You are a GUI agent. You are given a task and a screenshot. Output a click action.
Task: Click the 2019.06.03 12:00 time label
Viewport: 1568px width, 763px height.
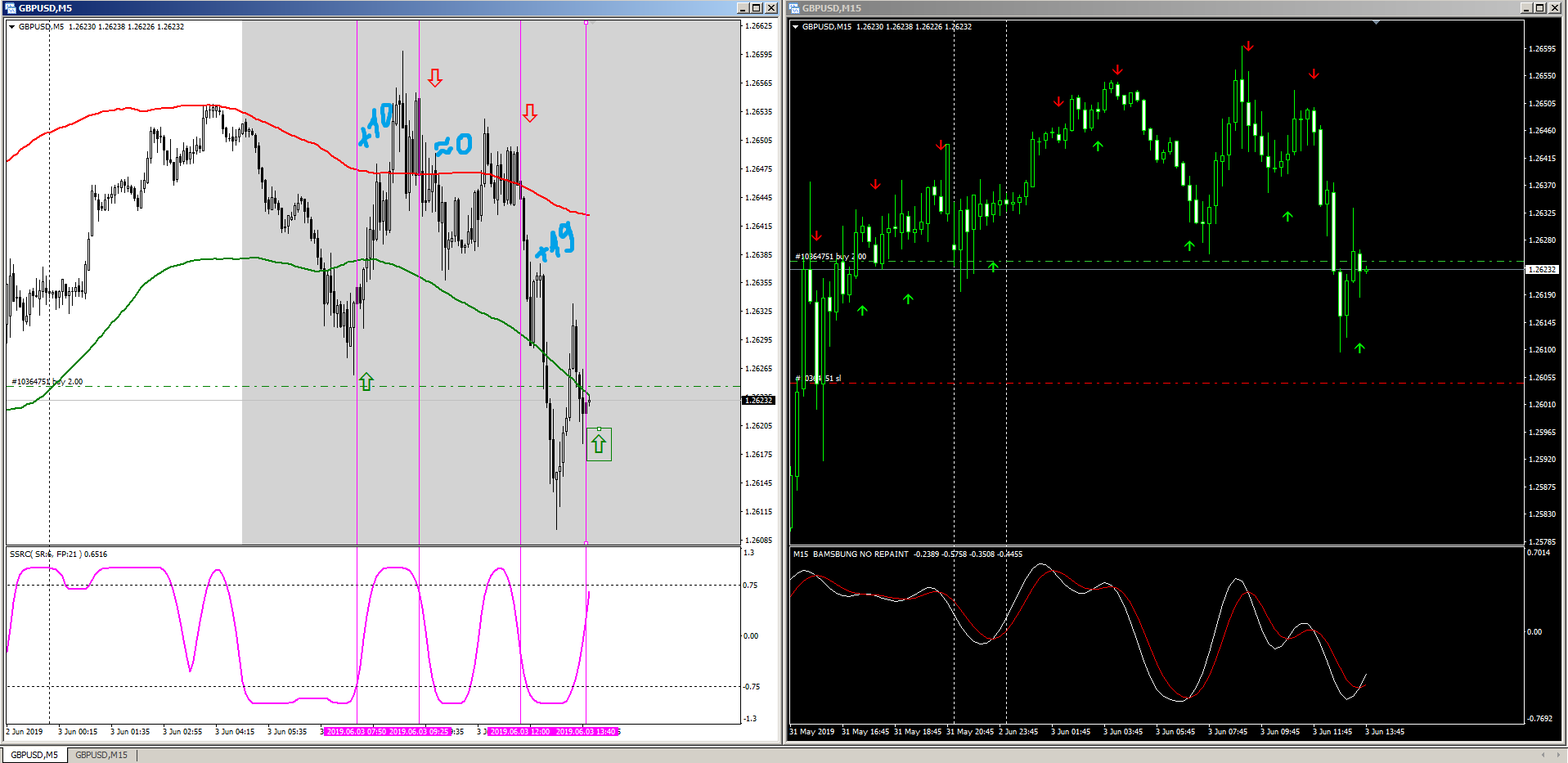(520, 732)
